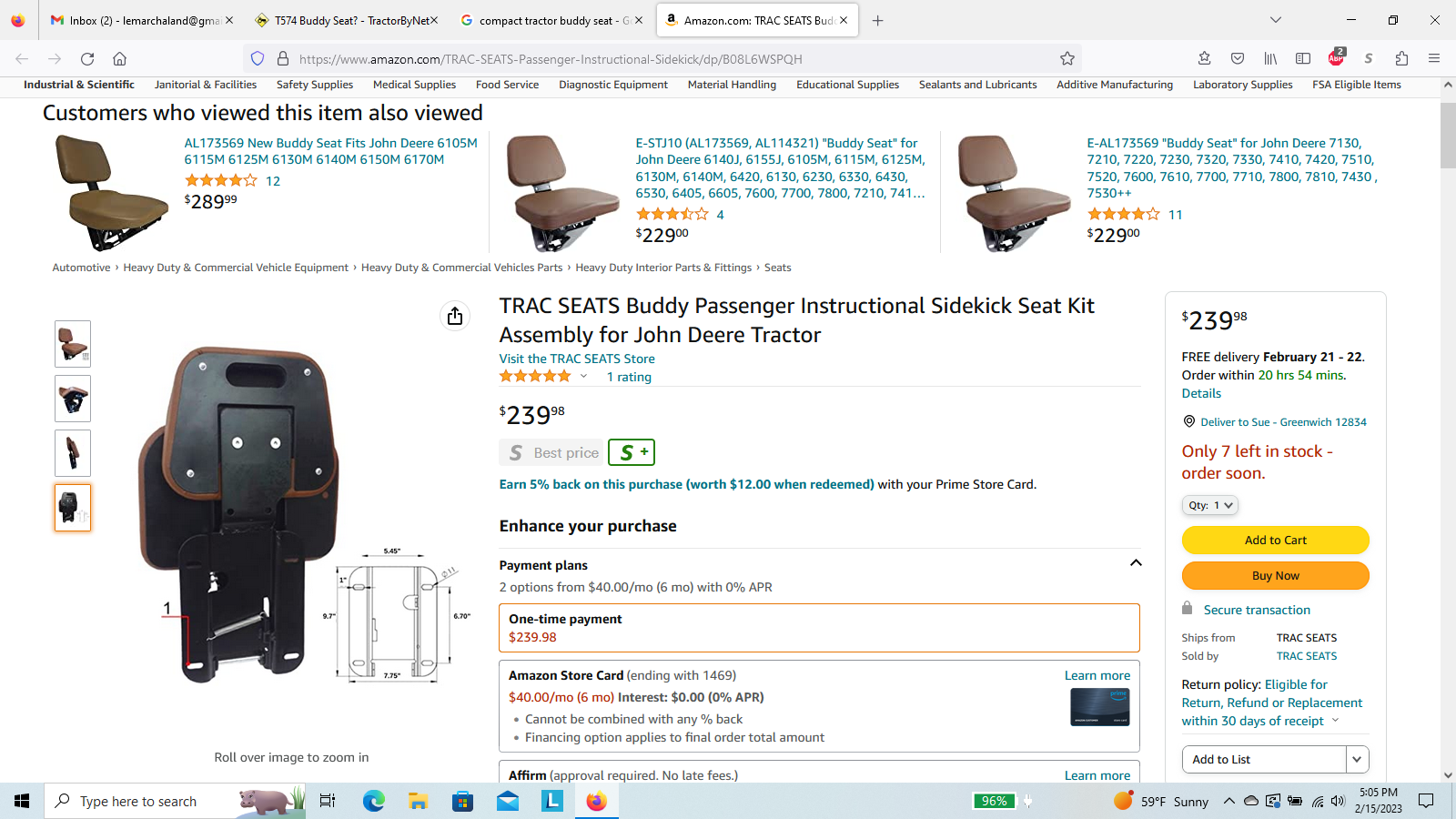Open Microsoft Edge from the taskbar

pyautogui.click(x=373, y=801)
